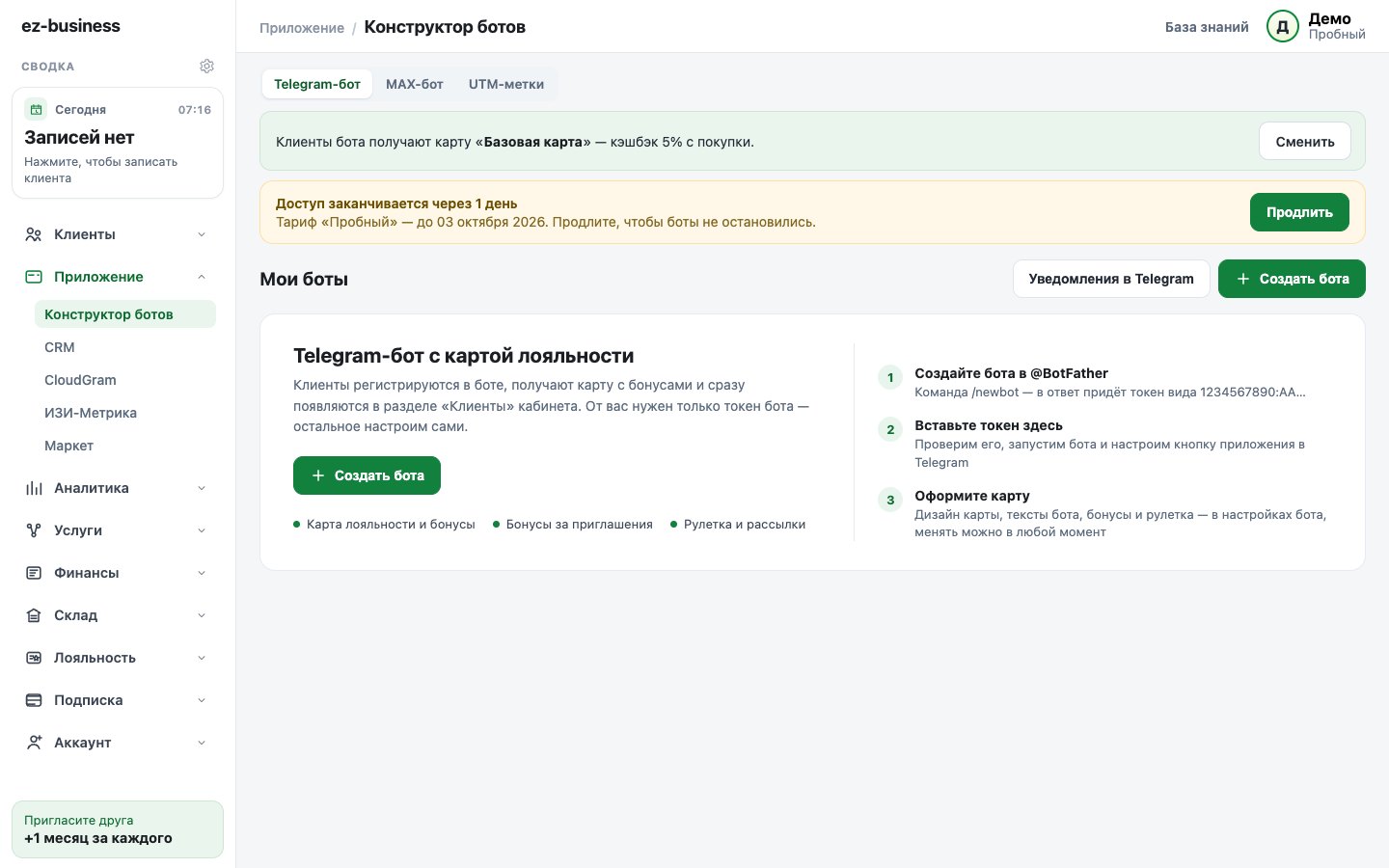
Task: Click the Приложение breadcrumb link
Action: click(302, 28)
